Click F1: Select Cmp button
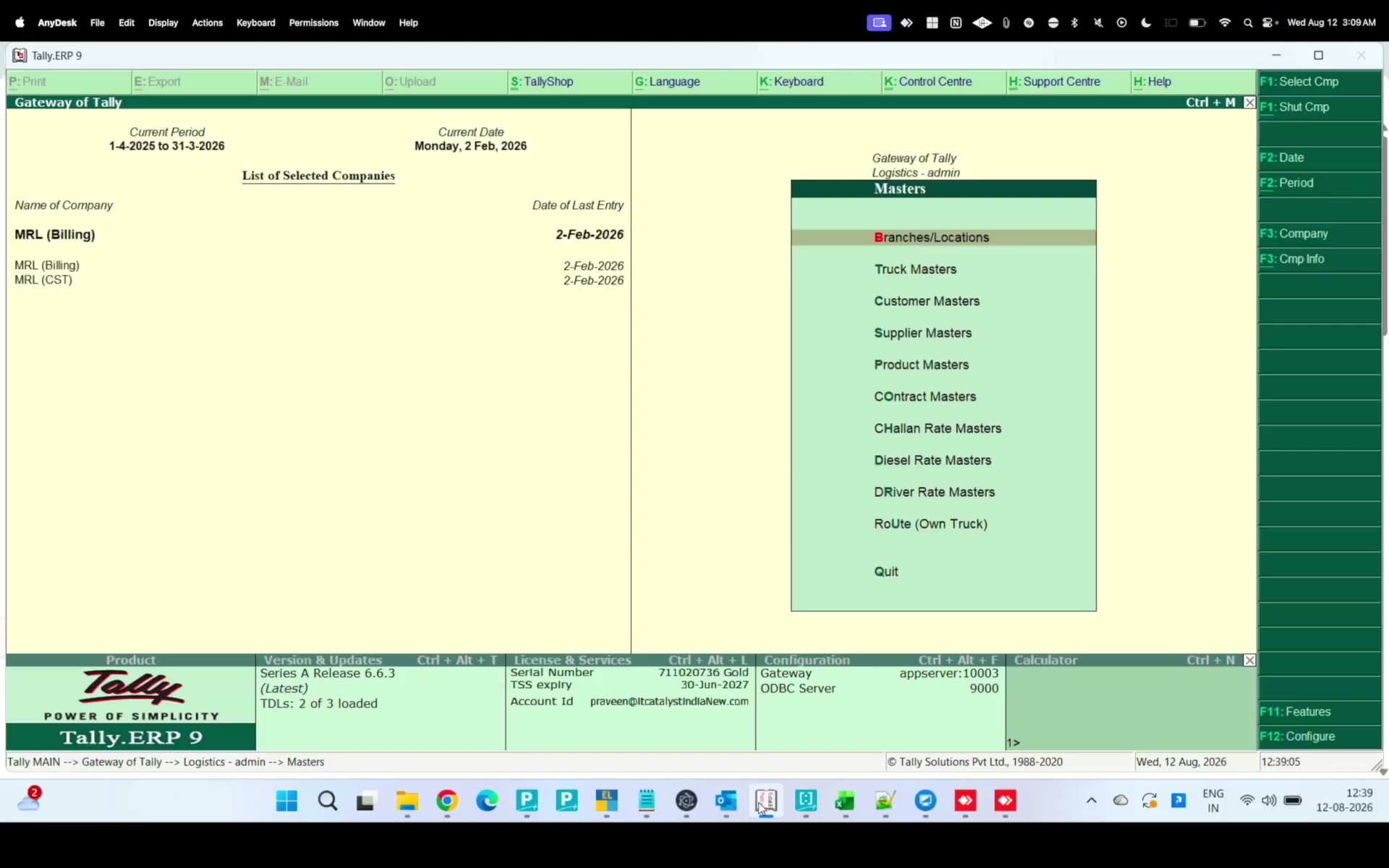 click(1320, 82)
